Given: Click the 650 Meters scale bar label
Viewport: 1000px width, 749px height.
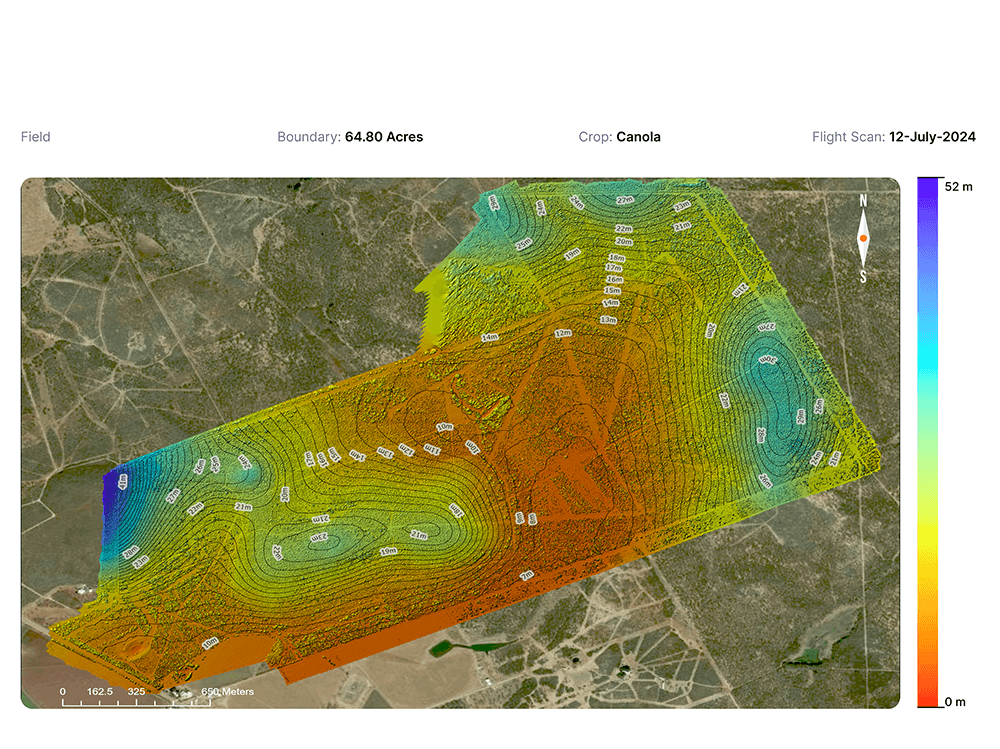Looking at the screenshot, I should click(x=228, y=691).
